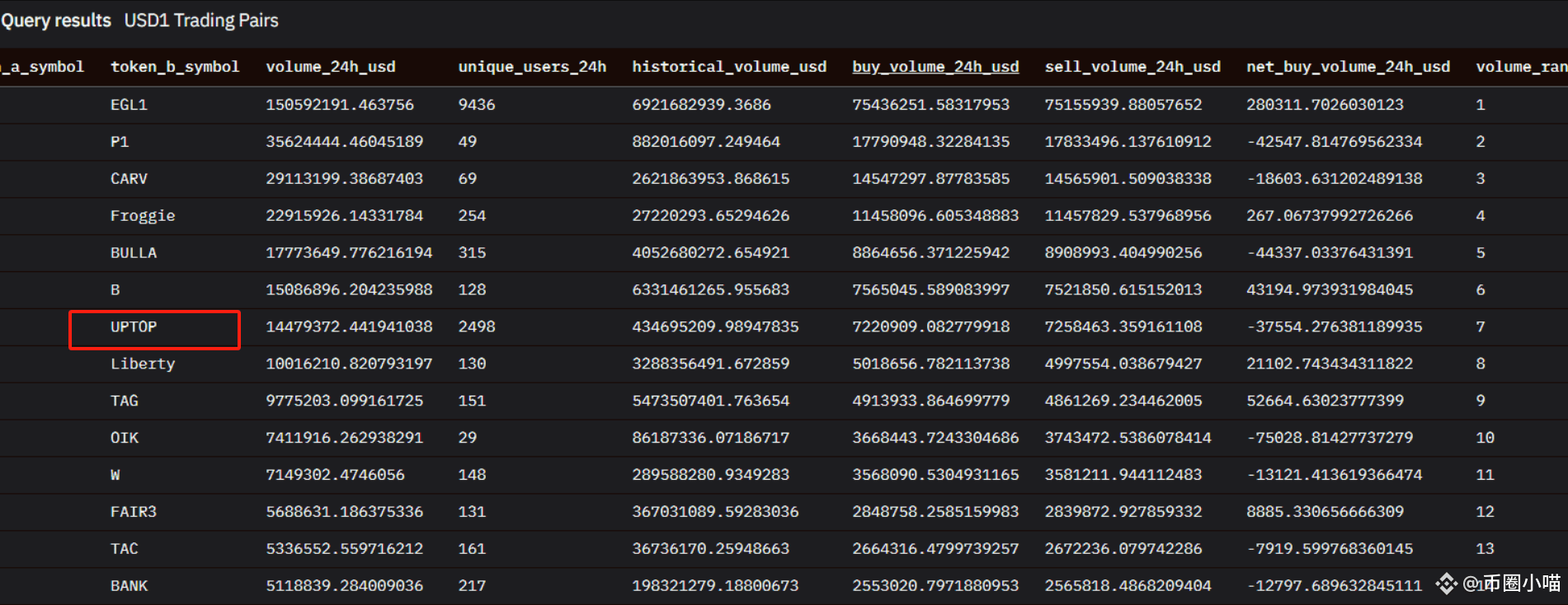This screenshot has width=1568, height=605.
Task: Click buy volume 75436251.58317953
Action: tap(930, 105)
